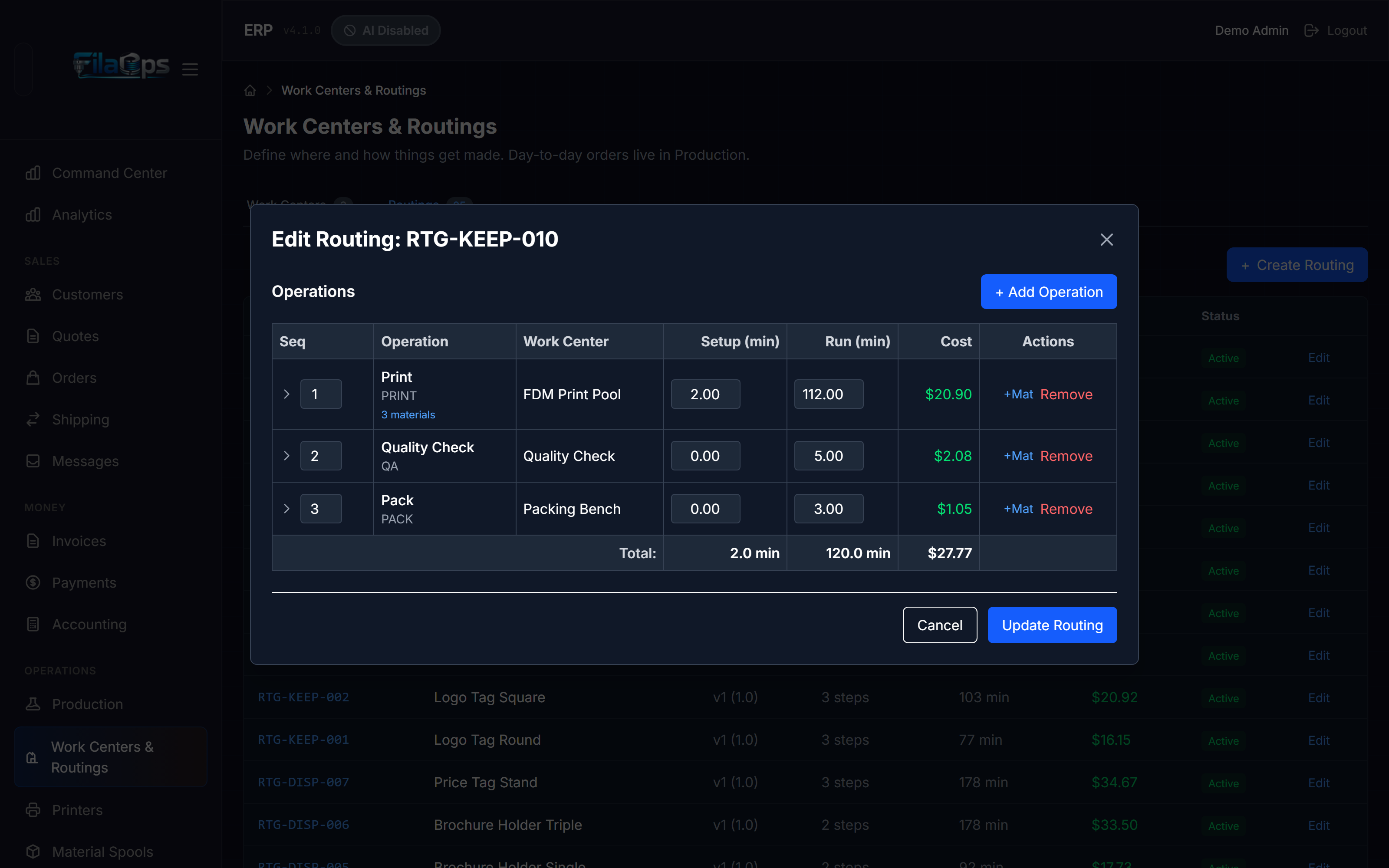Screen dimensions: 1389x868
Task: Click the Add Operation button
Action: [x=1049, y=292]
